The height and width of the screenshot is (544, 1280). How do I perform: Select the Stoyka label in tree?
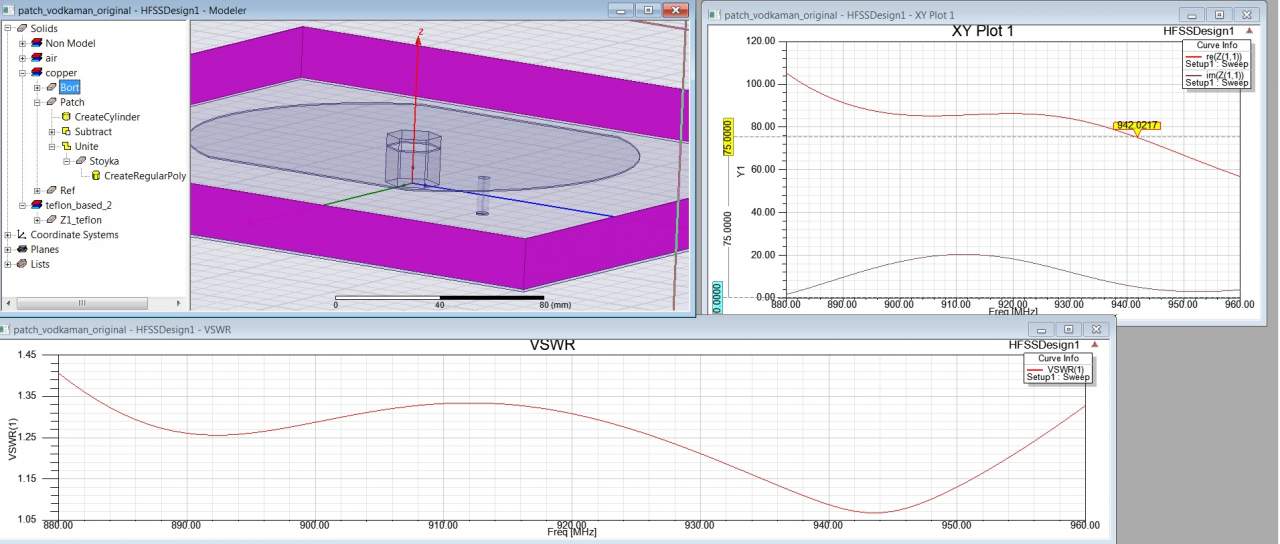click(x=104, y=161)
